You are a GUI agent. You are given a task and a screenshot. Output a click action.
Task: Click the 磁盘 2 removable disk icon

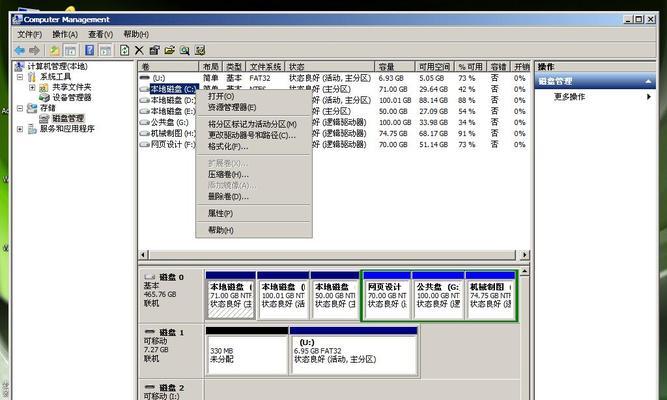[150, 387]
